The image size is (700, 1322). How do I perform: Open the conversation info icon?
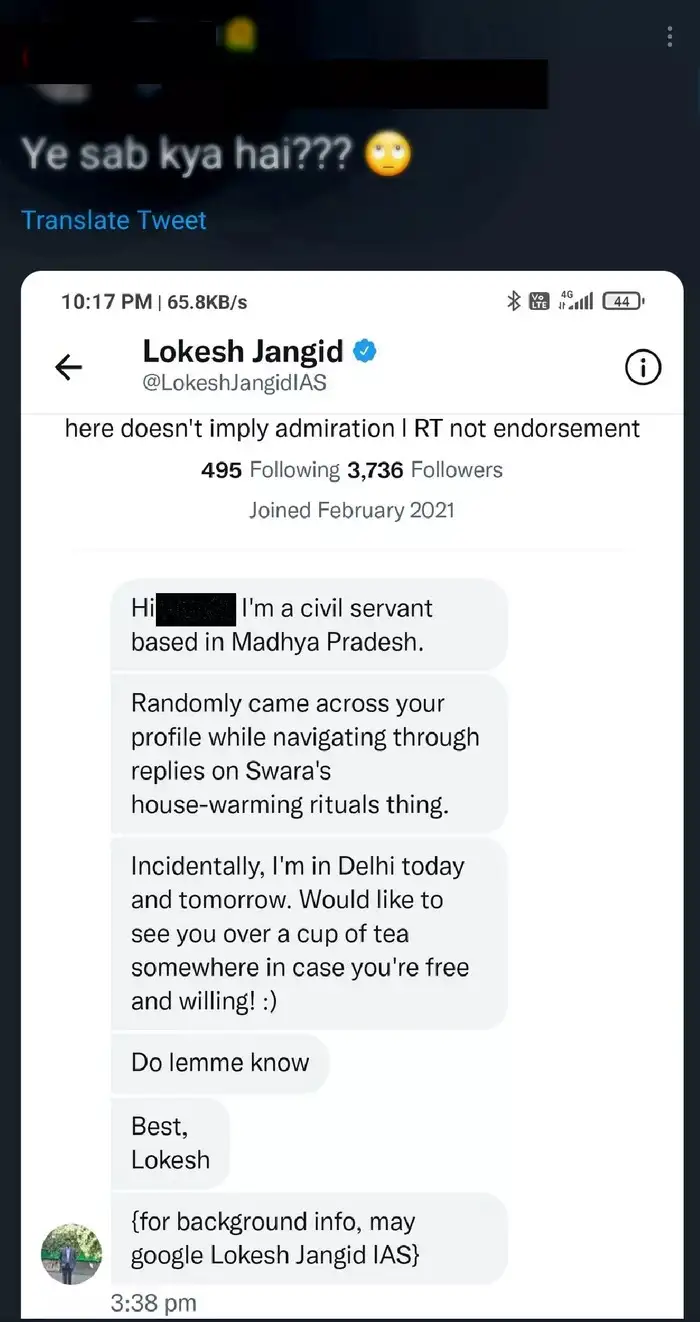coord(643,369)
